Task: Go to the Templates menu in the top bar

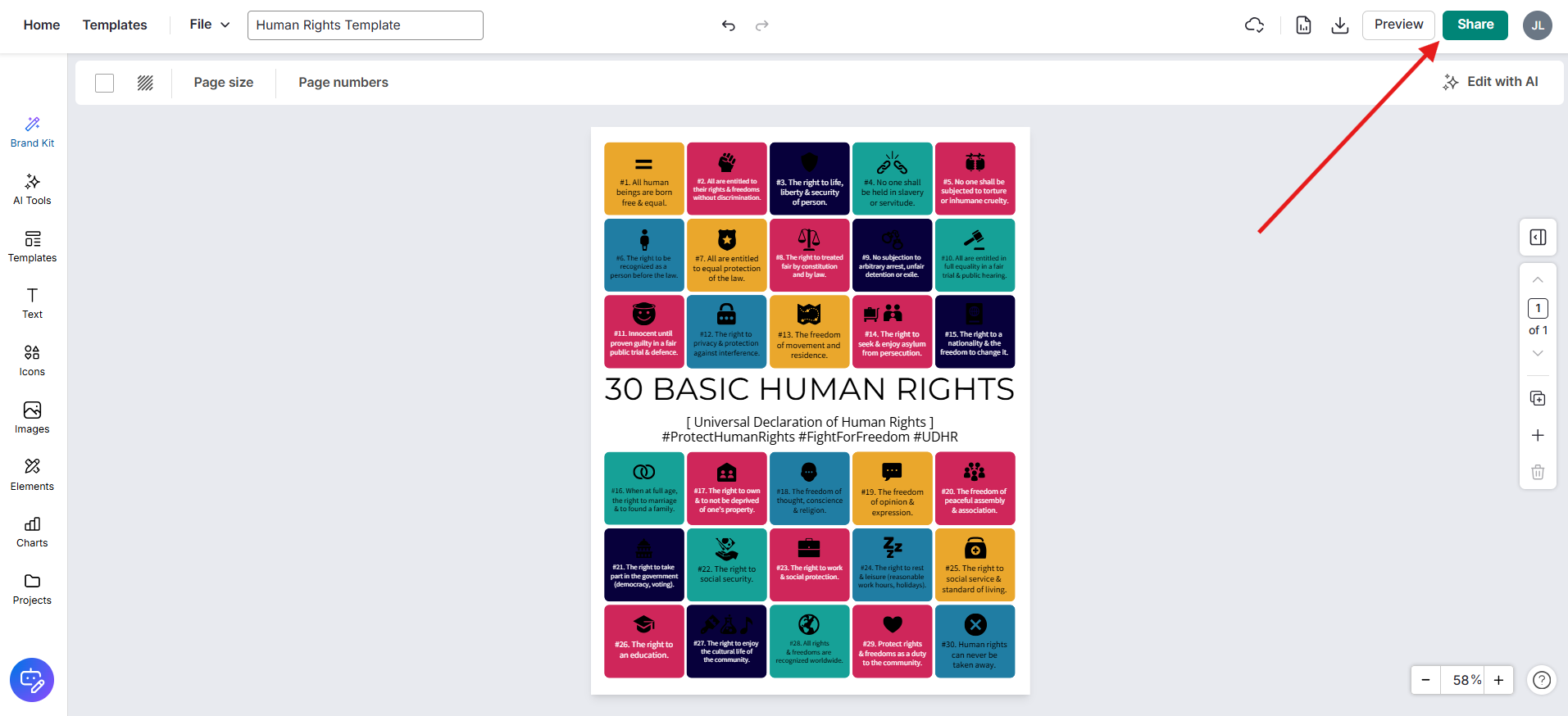Action: tap(115, 25)
